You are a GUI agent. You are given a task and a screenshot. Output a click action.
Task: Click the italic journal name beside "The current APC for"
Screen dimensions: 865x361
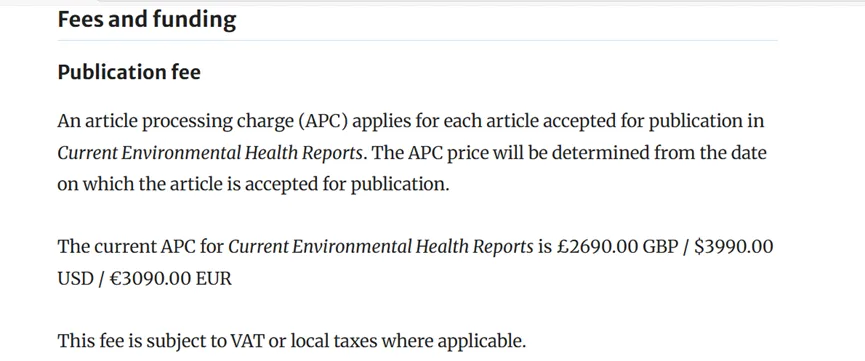[x=381, y=247]
